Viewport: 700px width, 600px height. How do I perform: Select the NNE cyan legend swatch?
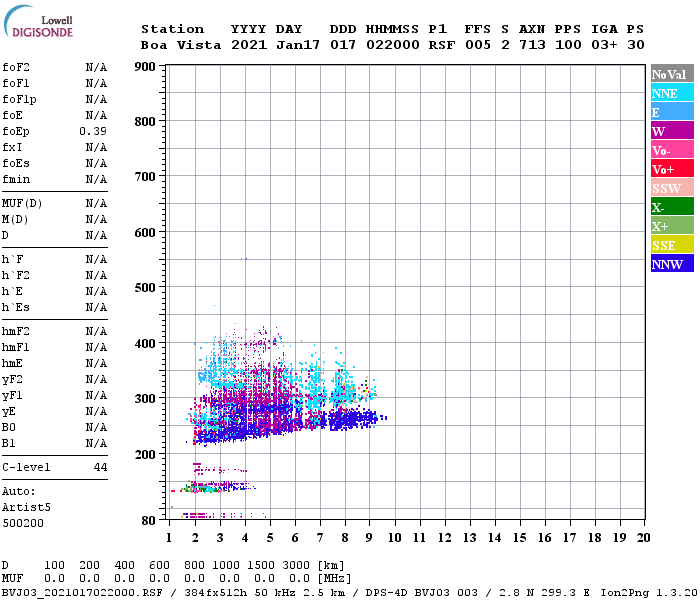(672, 93)
